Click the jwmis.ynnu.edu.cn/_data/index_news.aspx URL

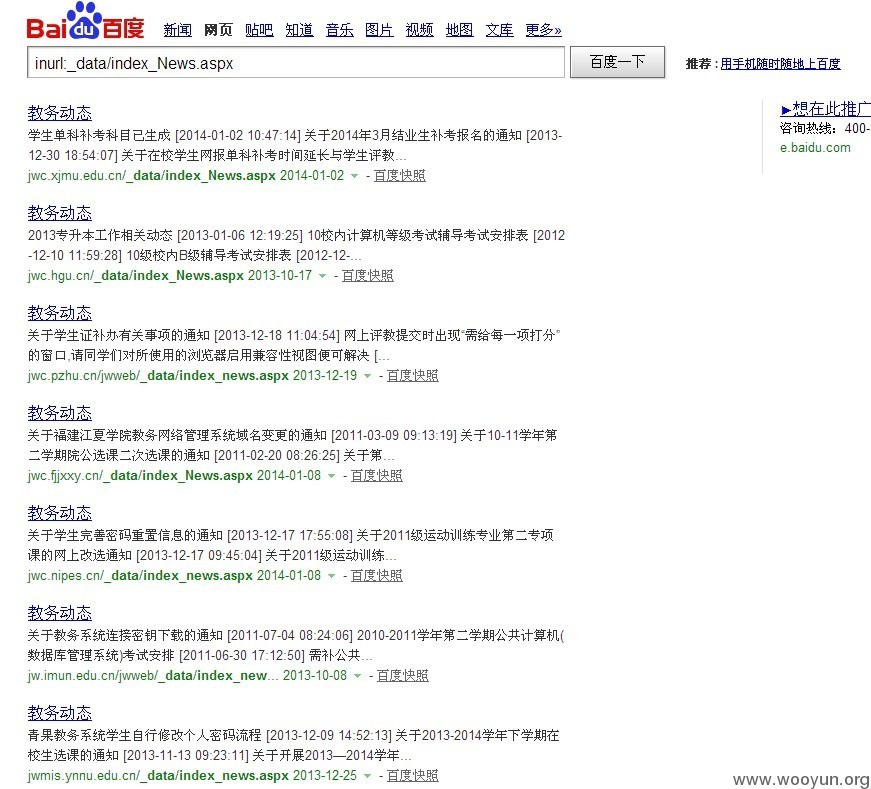[158, 776]
